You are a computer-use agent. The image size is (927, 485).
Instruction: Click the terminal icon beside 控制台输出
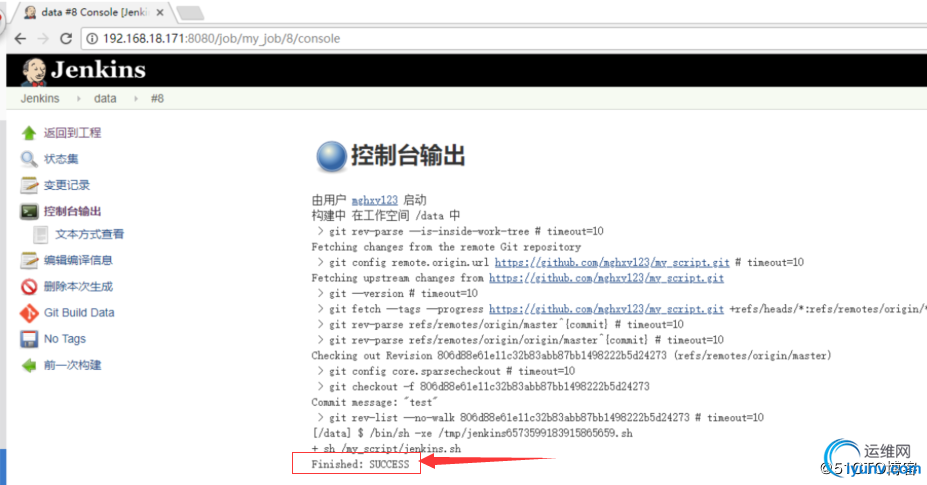tap(29, 211)
